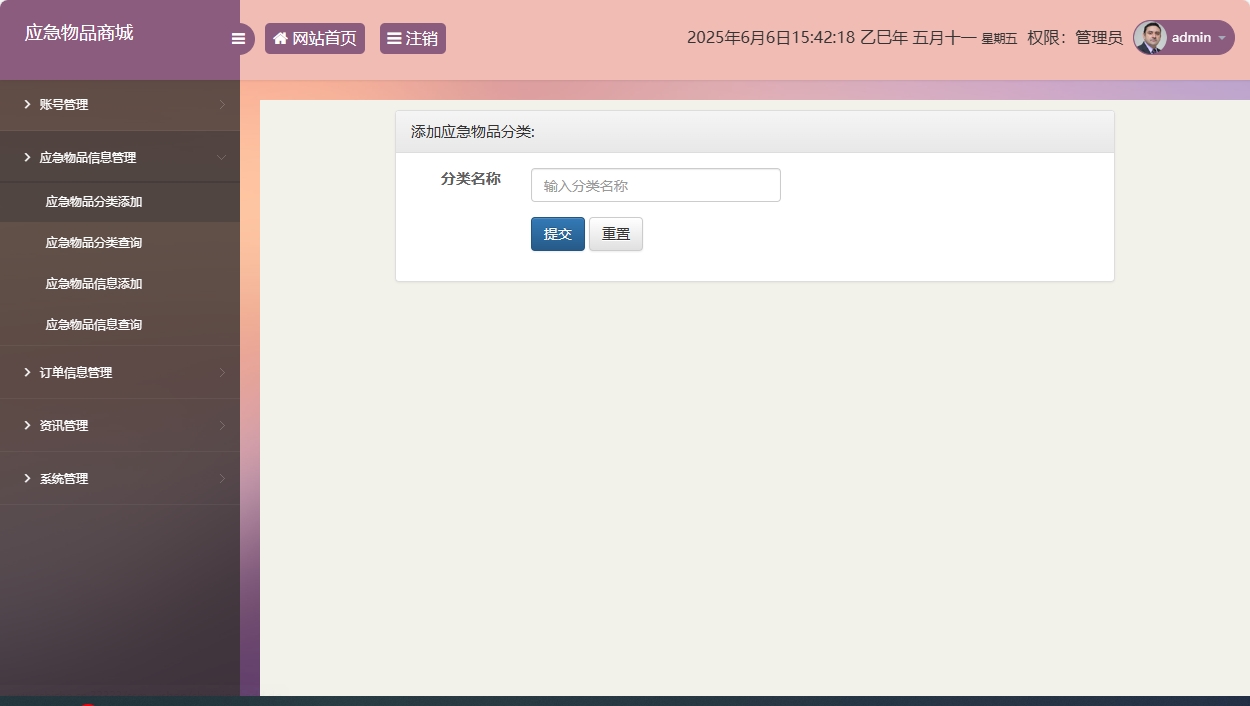
Task: Open the admin avatar picture
Action: click(1150, 38)
